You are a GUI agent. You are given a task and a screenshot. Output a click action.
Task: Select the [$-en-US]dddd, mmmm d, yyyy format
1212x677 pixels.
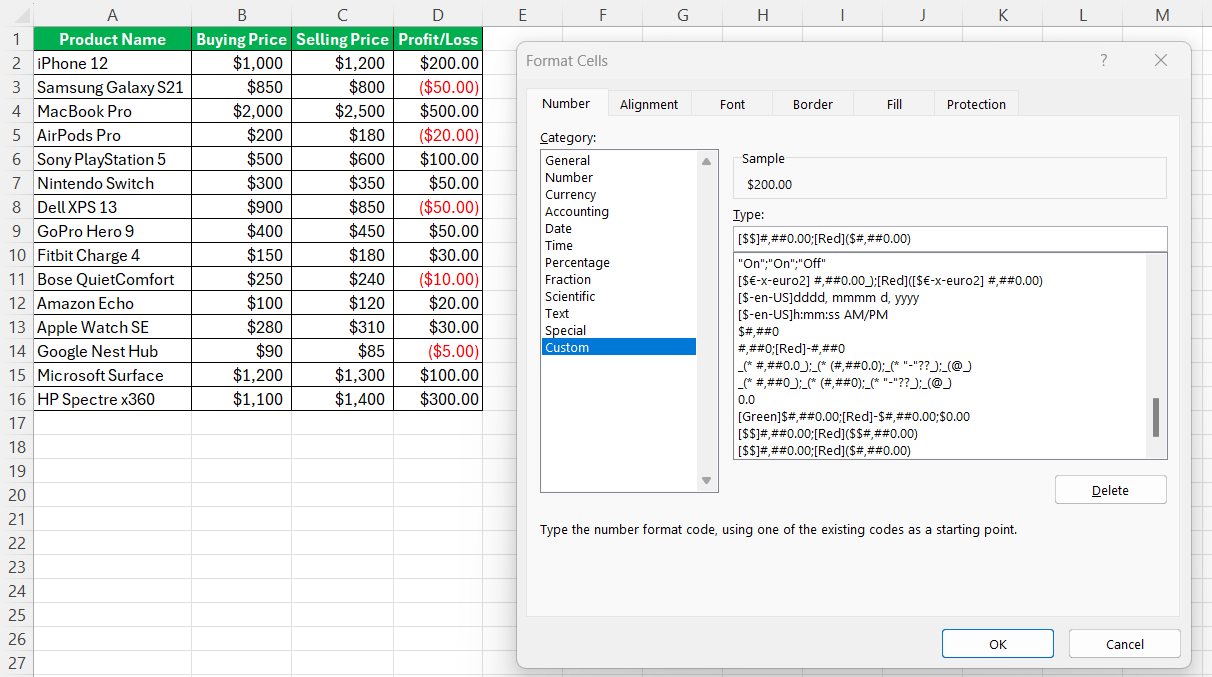[940, 297]
